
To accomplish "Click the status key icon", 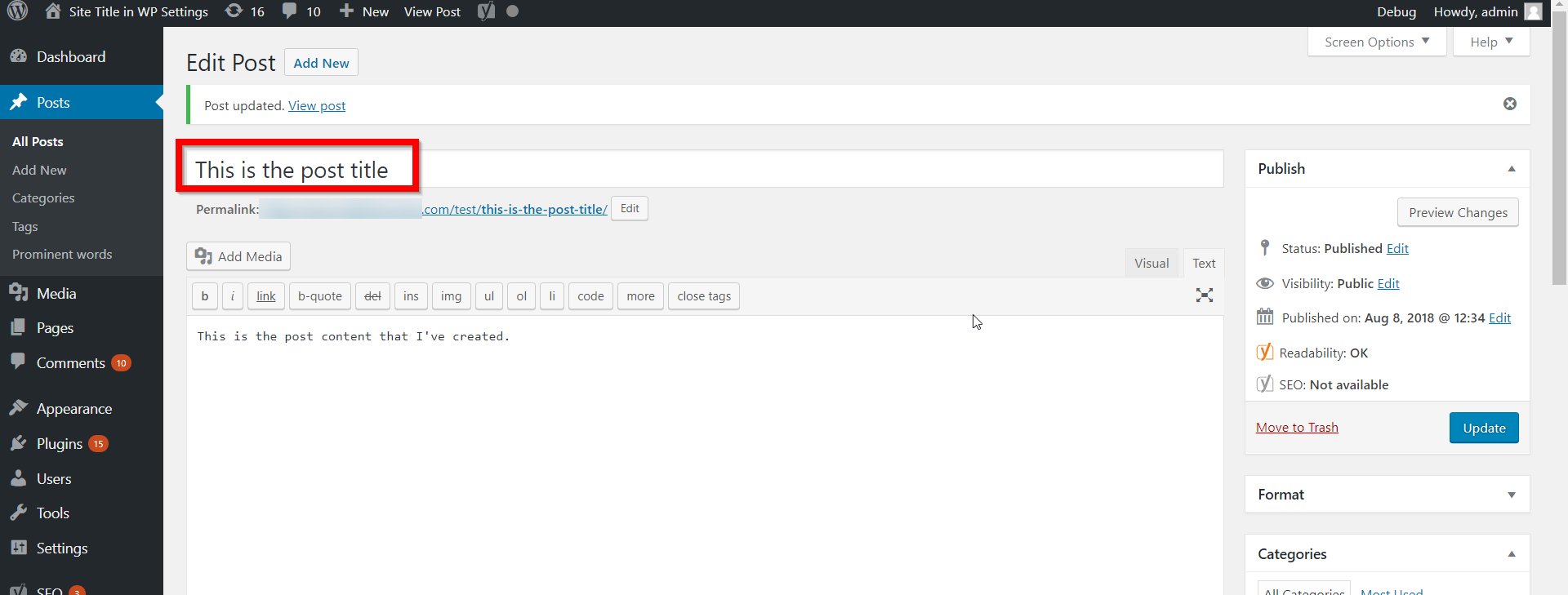I will tap(1265, 247).
